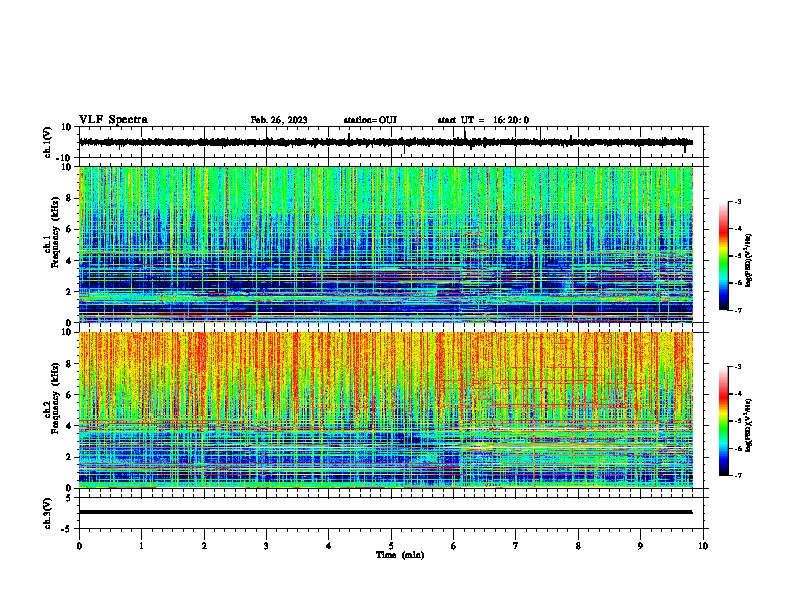The height and width of the screenshot is (612, 792).
Task: Click the ch.1 spectrogram color scale bar
Action: click(723, 256)
